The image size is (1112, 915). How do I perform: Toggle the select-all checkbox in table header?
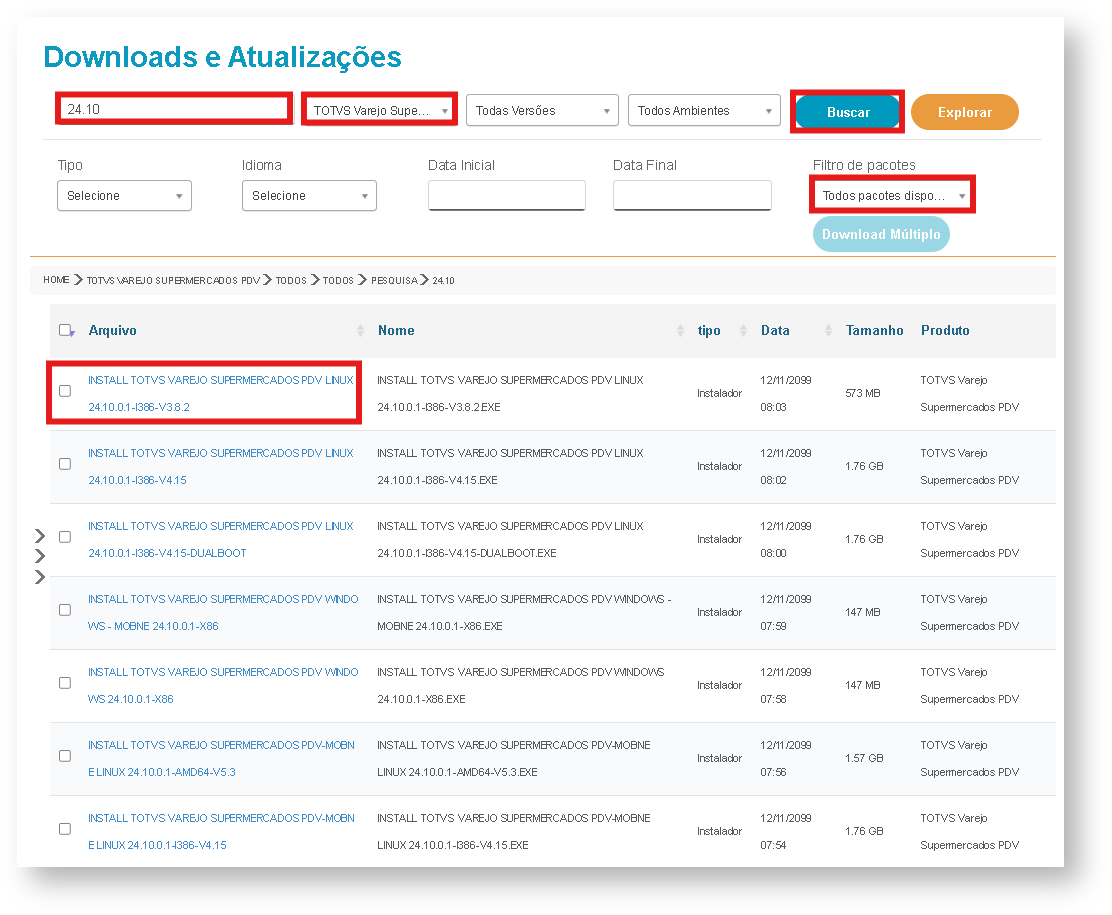65,330
